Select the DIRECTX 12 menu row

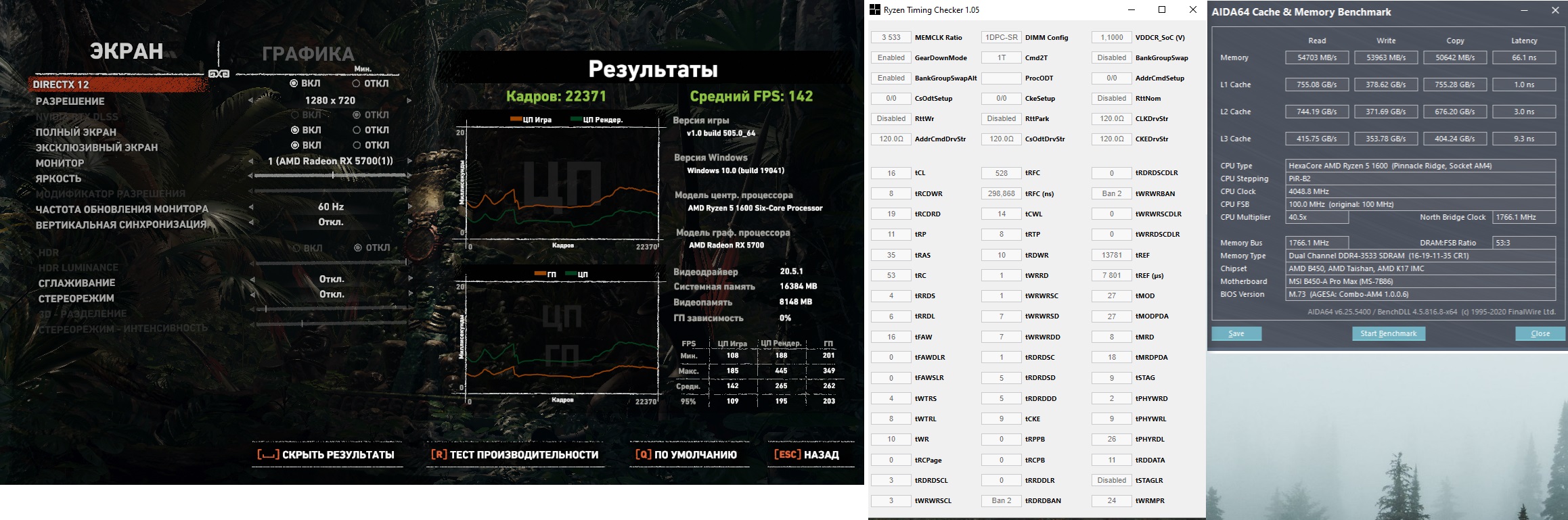tap(118, 85)
